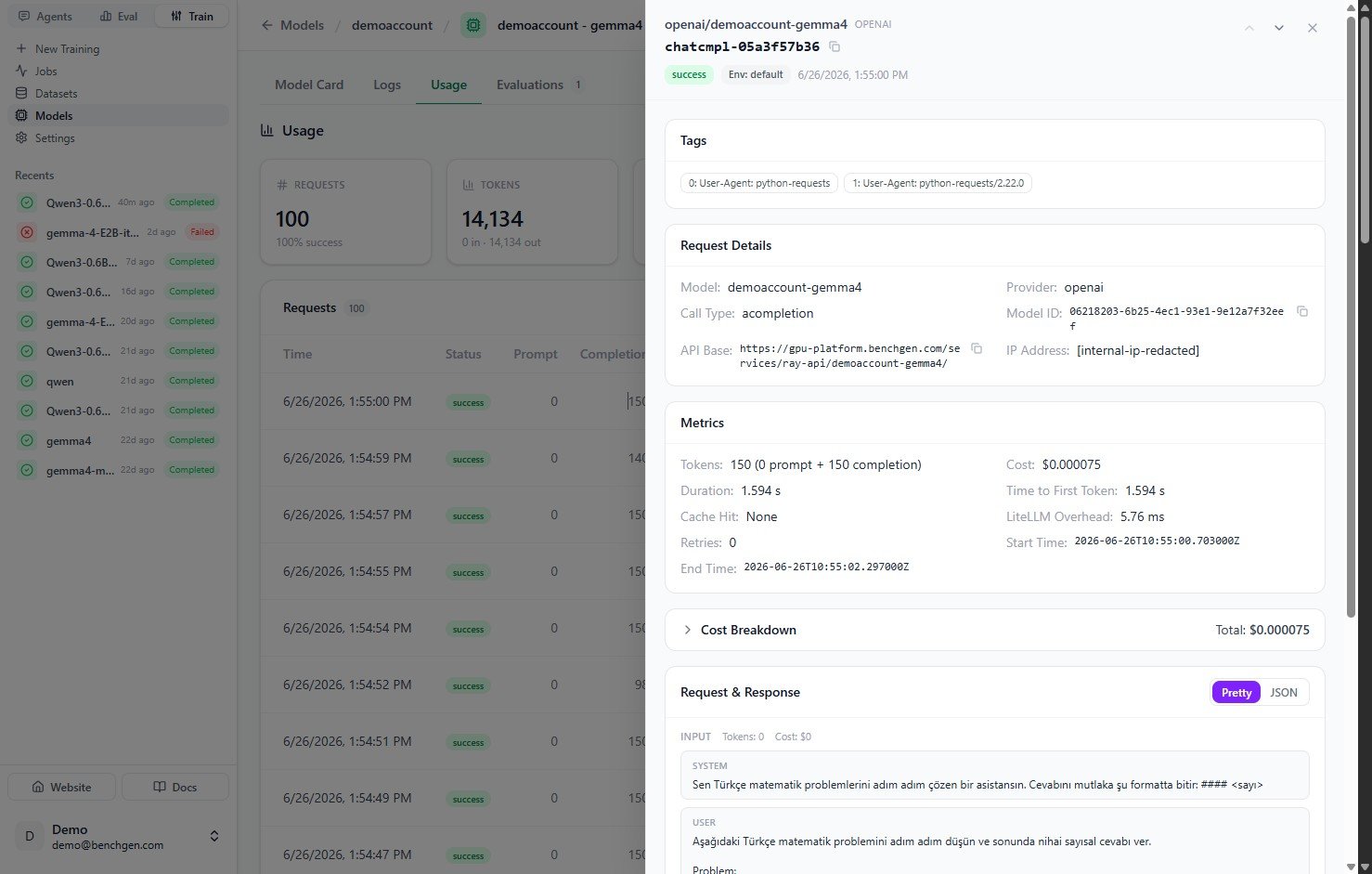
Task: Open the recent gemma4 job from 22d ago
Action: tap(118, 440)
